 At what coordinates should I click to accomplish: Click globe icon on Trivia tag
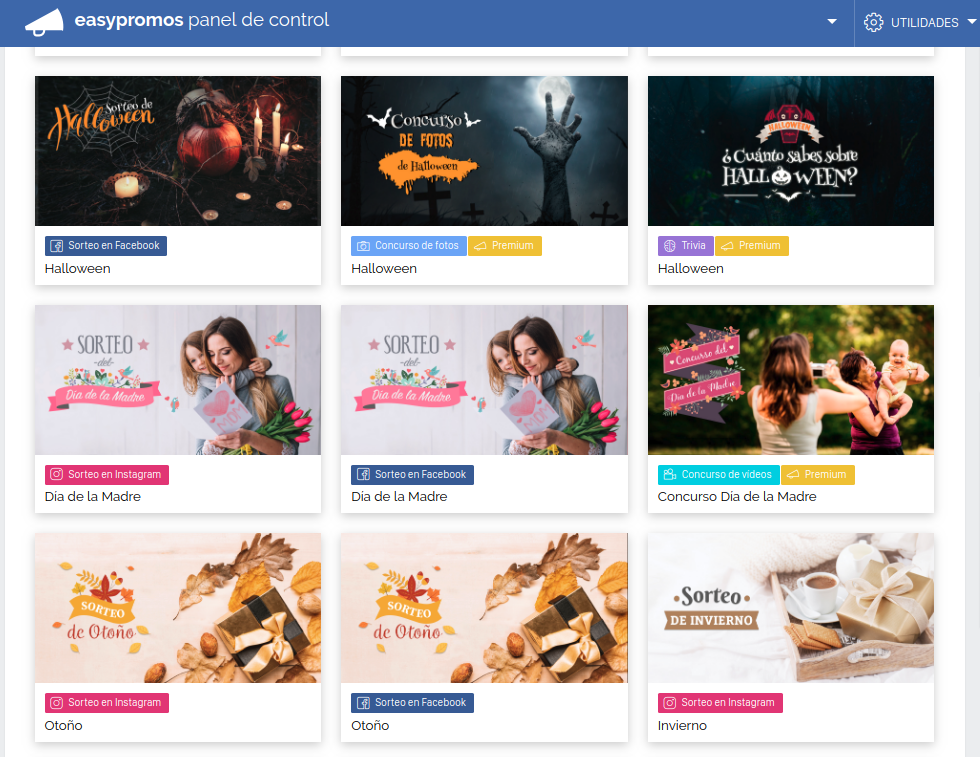670,246
